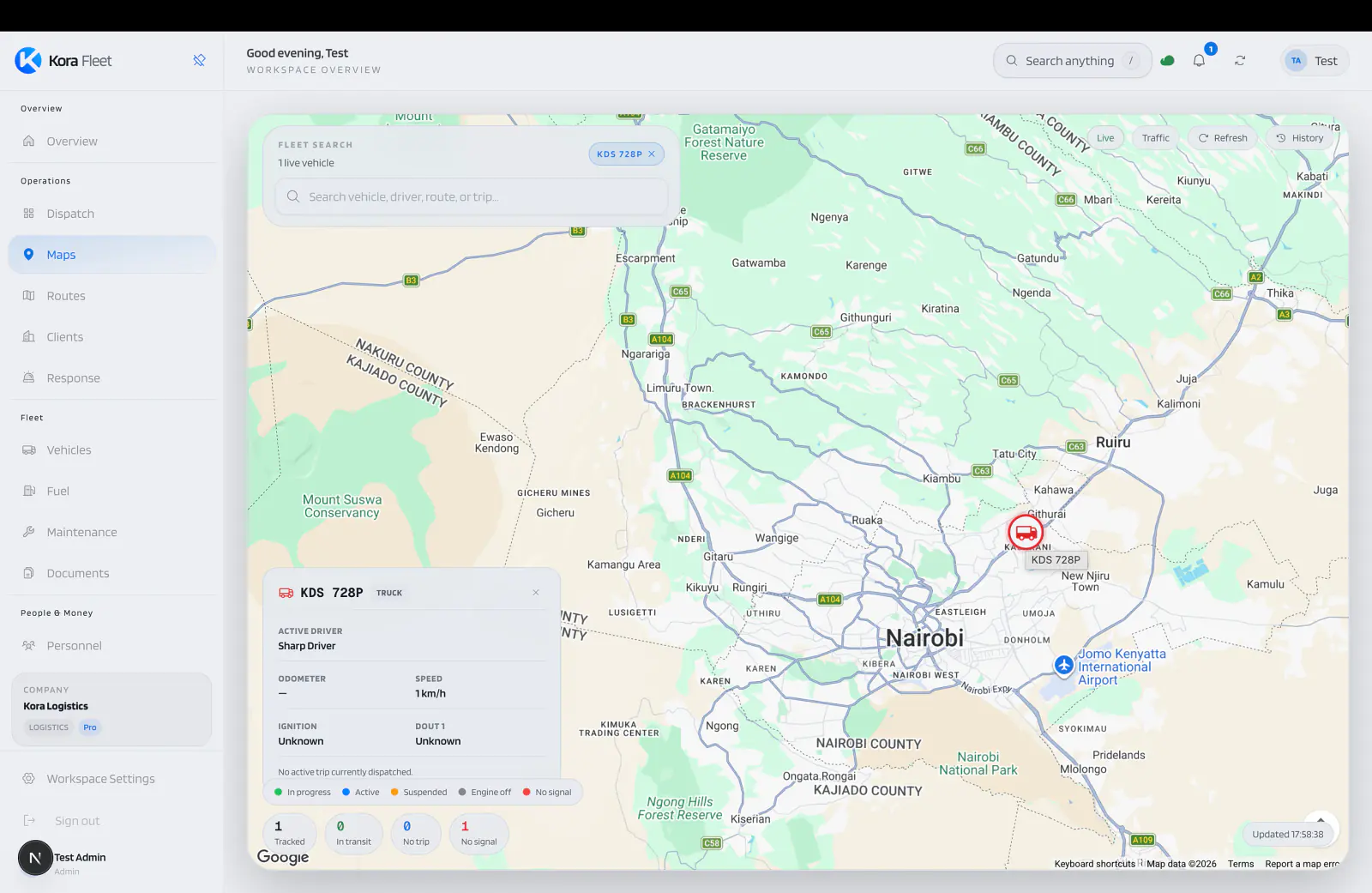Image resolution: width=1372 pixels, height=893 pixels.
Task: Click the fleet search vehicle input field
Action: (x=472, y=196)
